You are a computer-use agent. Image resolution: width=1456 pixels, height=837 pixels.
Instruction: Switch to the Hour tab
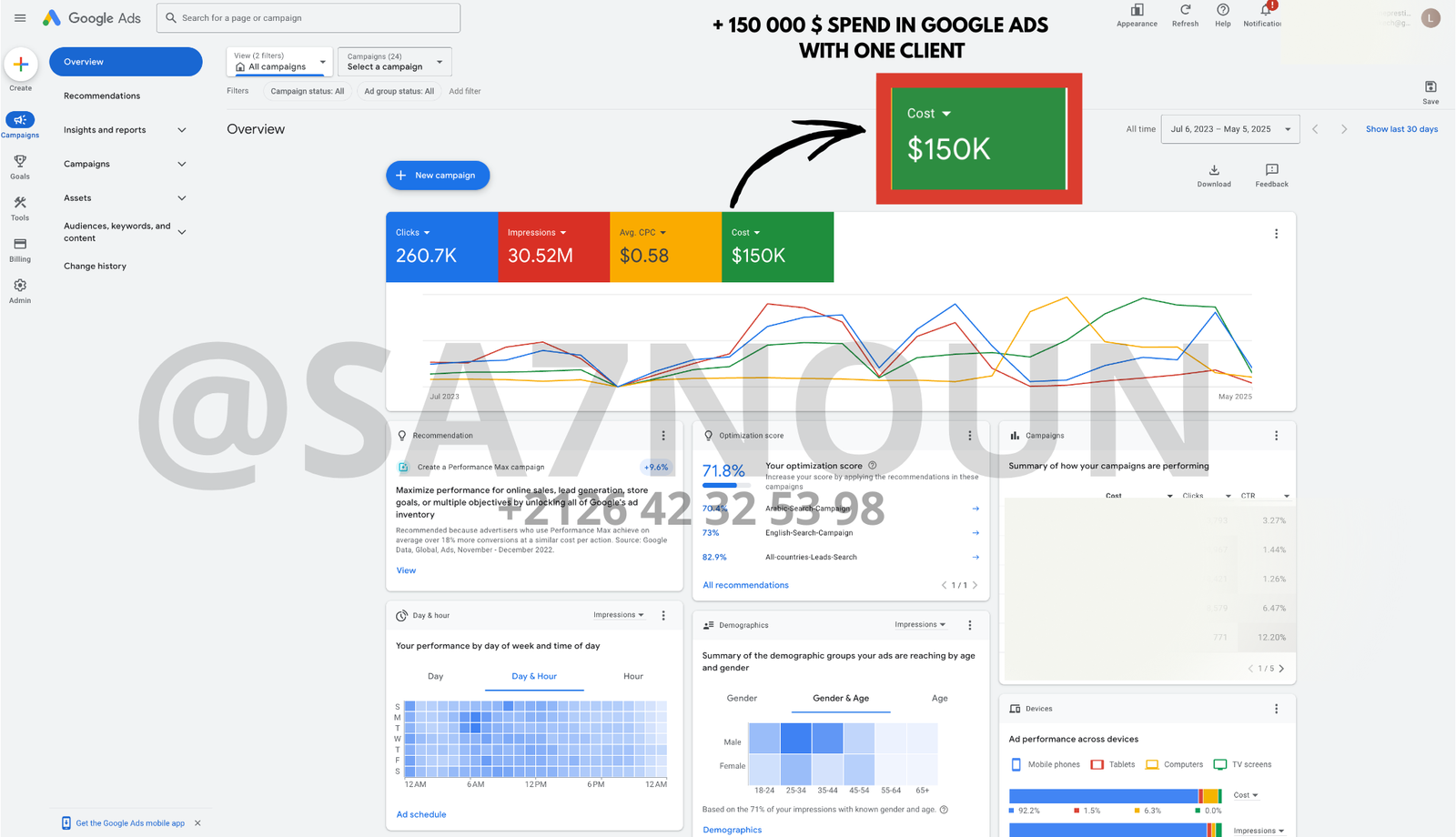pyautogui.click(x=633, y=676)
